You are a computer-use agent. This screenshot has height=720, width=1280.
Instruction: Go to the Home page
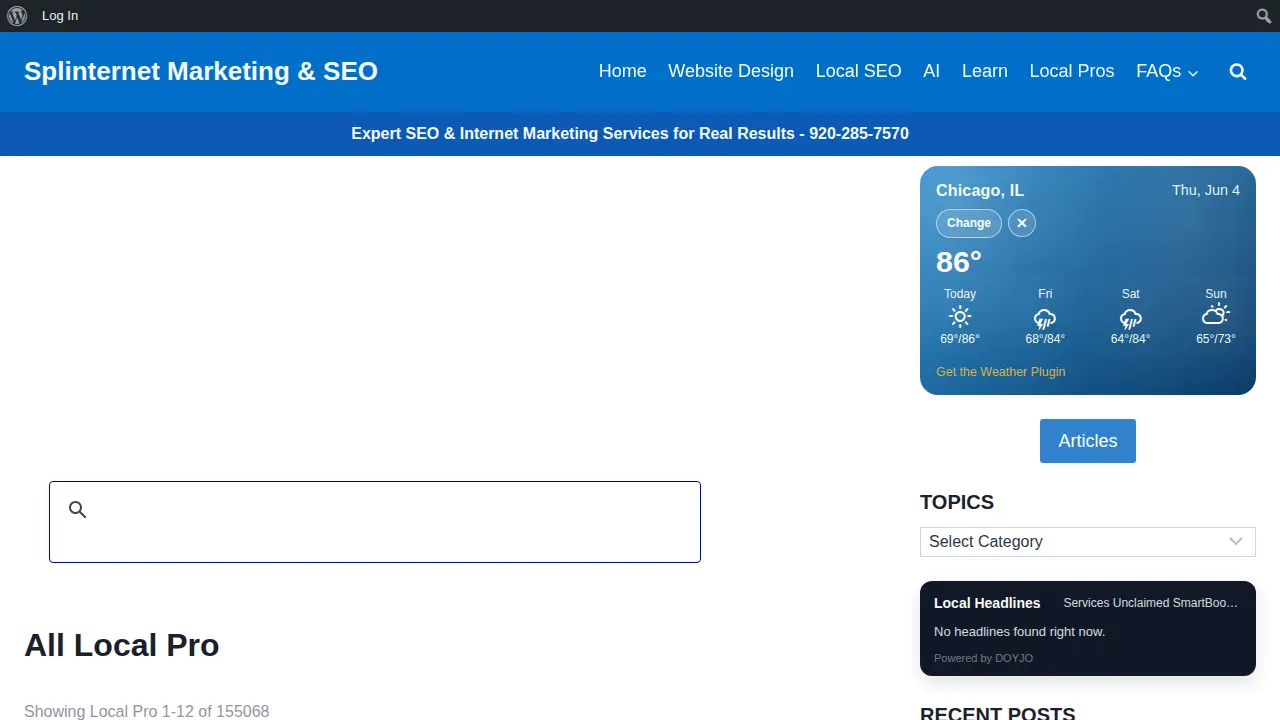623,72
